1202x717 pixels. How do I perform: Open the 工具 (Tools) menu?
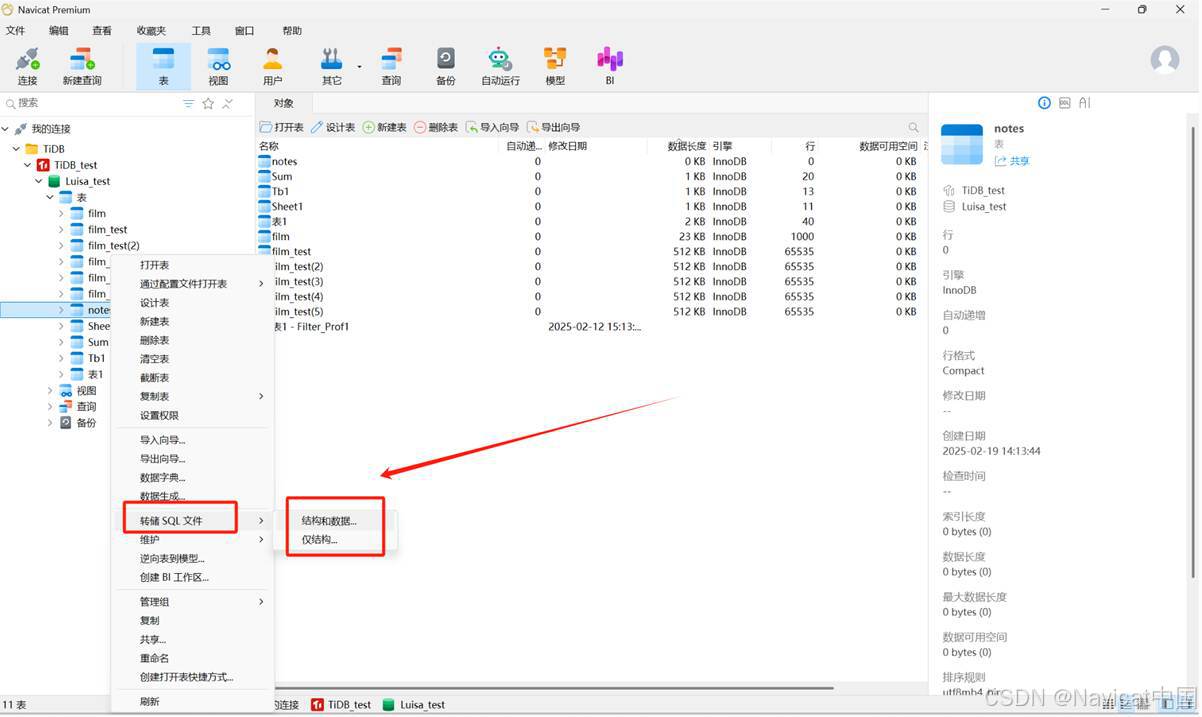[201, 31]
